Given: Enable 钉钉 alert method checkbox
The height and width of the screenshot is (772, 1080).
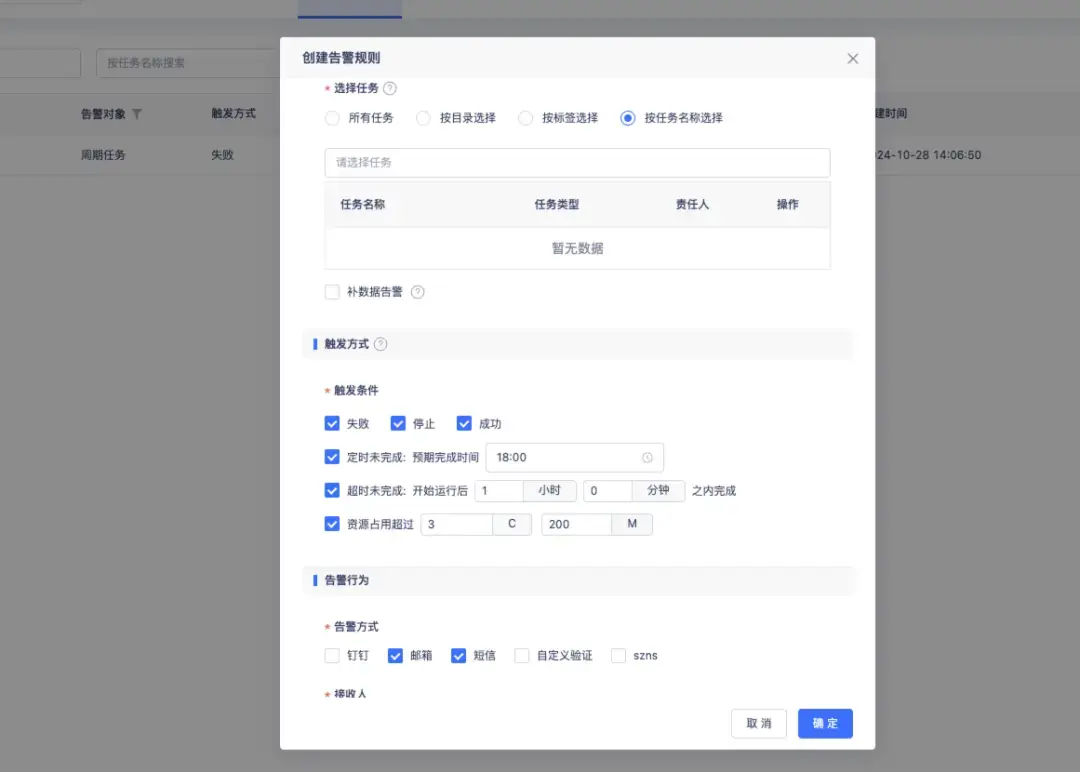Looking at the screenshot, I should [x=332, y=656].
